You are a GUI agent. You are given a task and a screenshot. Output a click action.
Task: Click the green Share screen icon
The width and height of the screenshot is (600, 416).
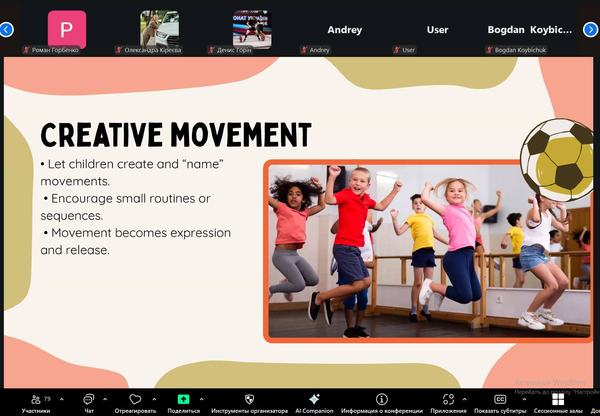[183, 398]
